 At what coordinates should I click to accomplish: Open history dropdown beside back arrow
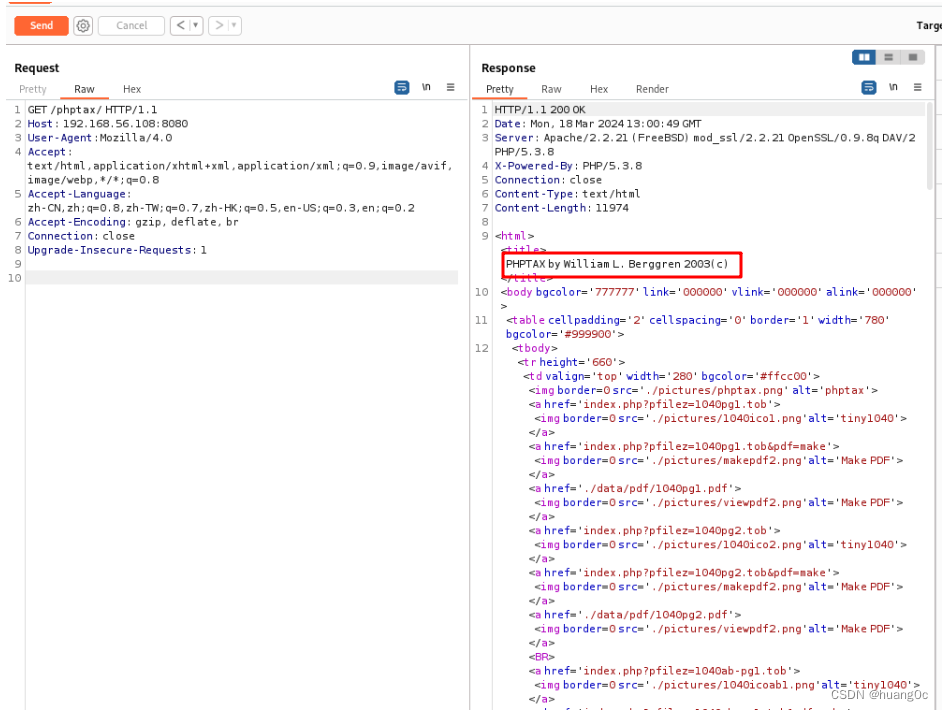click(x=195, y=25)
